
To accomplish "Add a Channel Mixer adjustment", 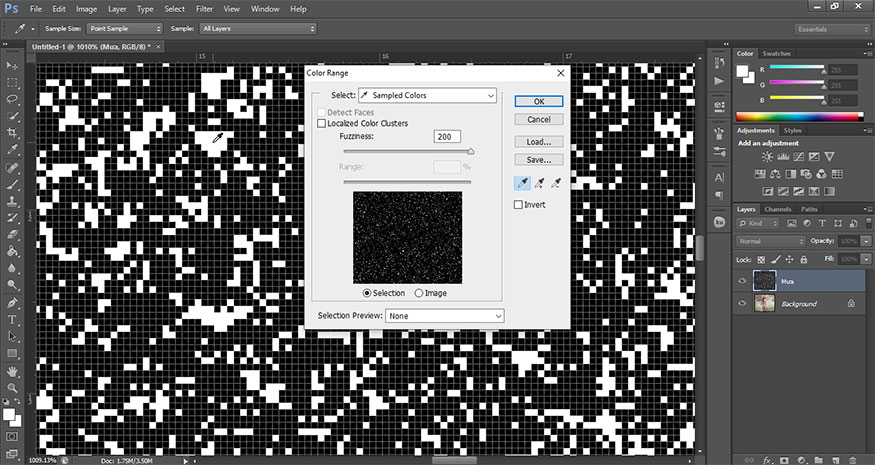I will (821, 174).
